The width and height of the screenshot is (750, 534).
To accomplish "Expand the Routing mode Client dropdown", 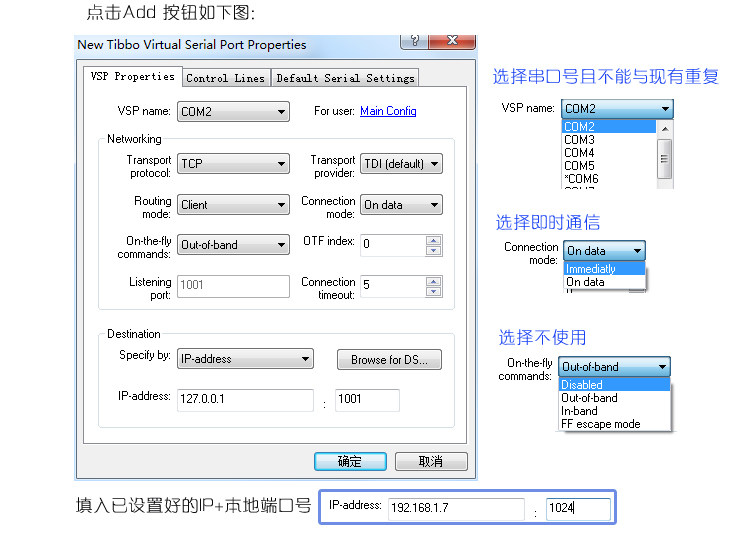I will pos(233,205).
